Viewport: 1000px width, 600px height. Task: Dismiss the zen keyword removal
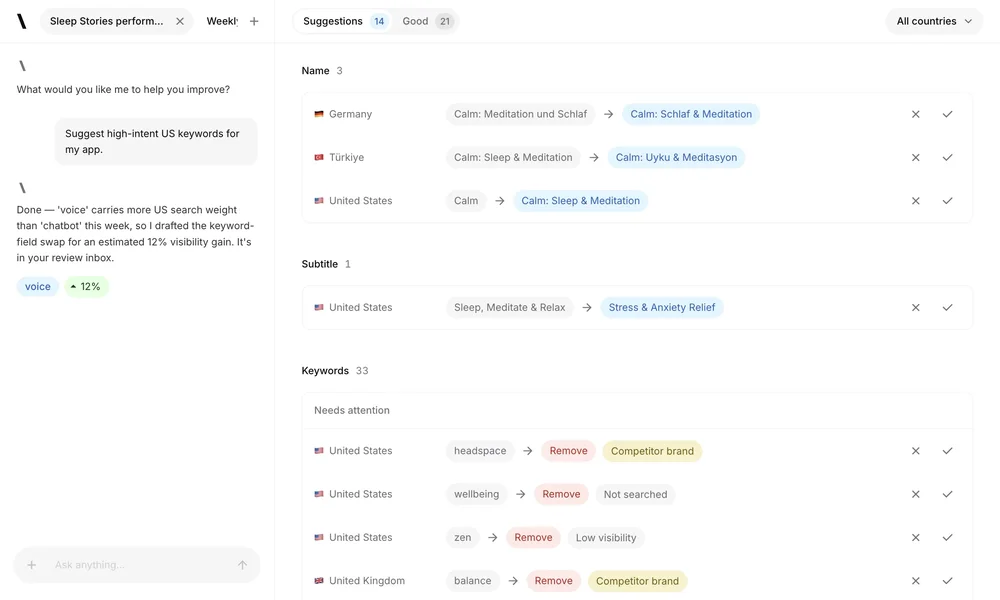click(915, 538)
